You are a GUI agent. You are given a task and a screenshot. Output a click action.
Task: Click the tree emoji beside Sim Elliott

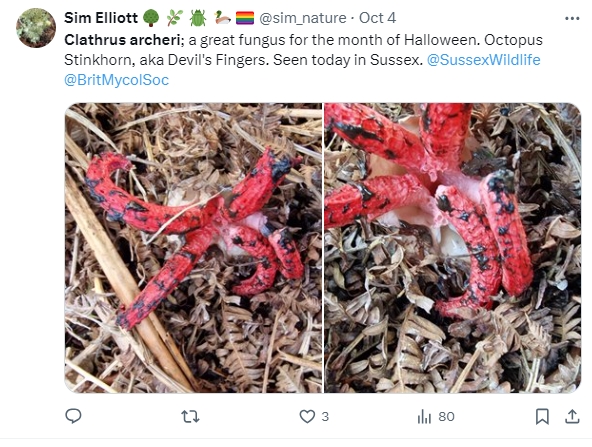coord(151,18)
